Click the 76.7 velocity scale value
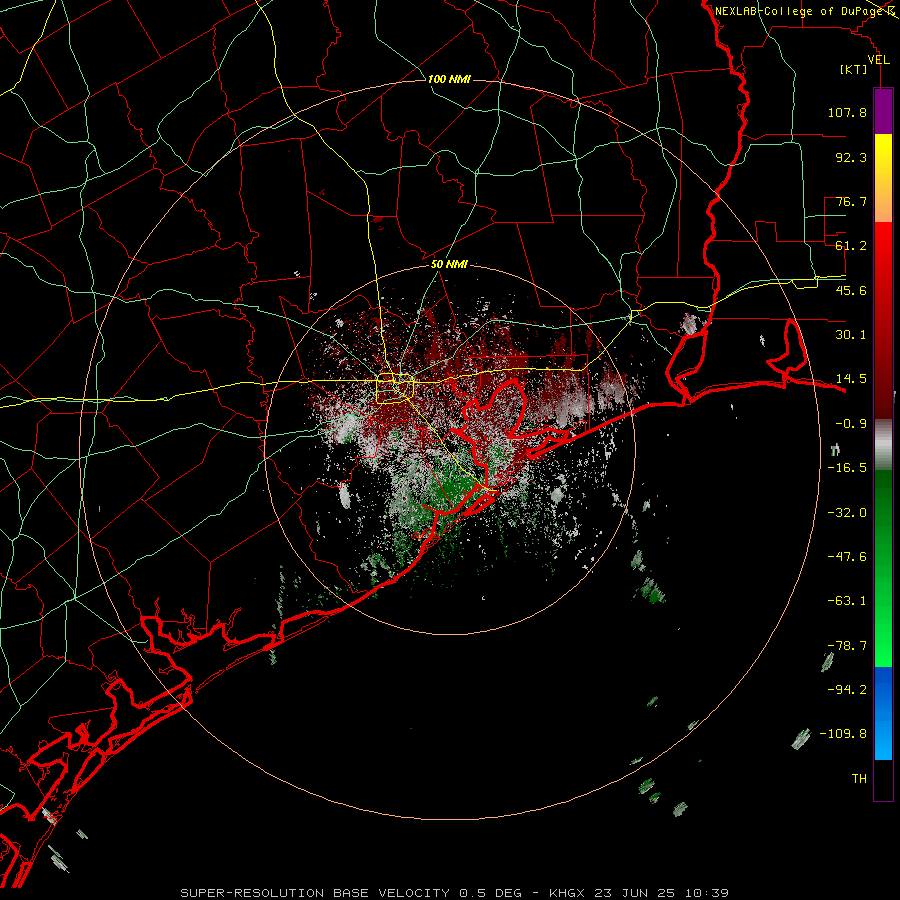Image resolution: width=900 pixels, height=900 pixels. (851, 201)
